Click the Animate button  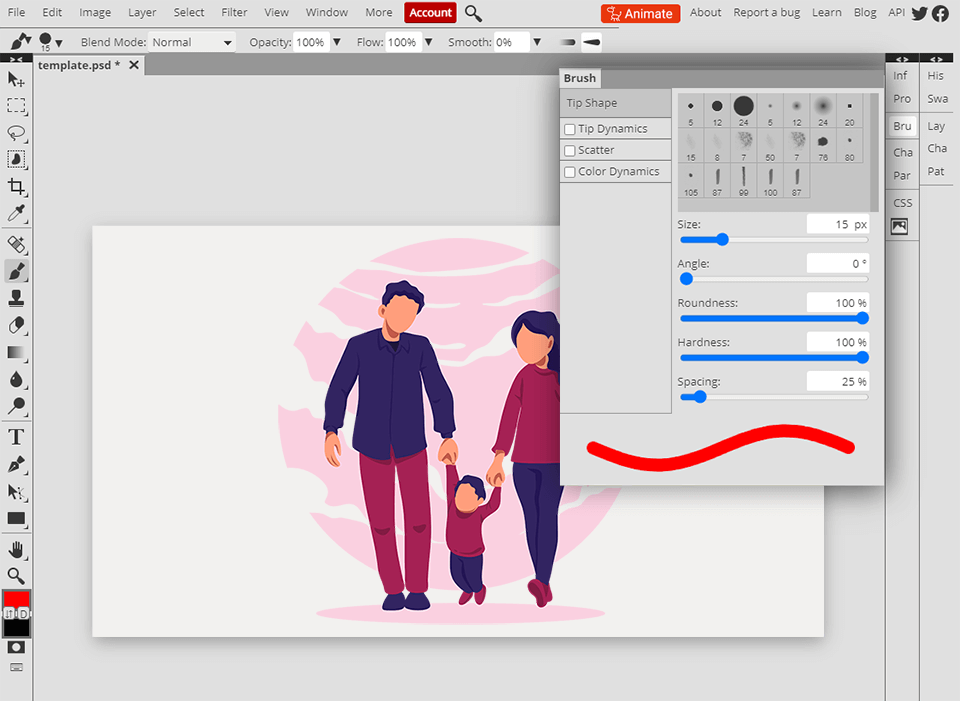pyautogui.click(x=640, y=13)
